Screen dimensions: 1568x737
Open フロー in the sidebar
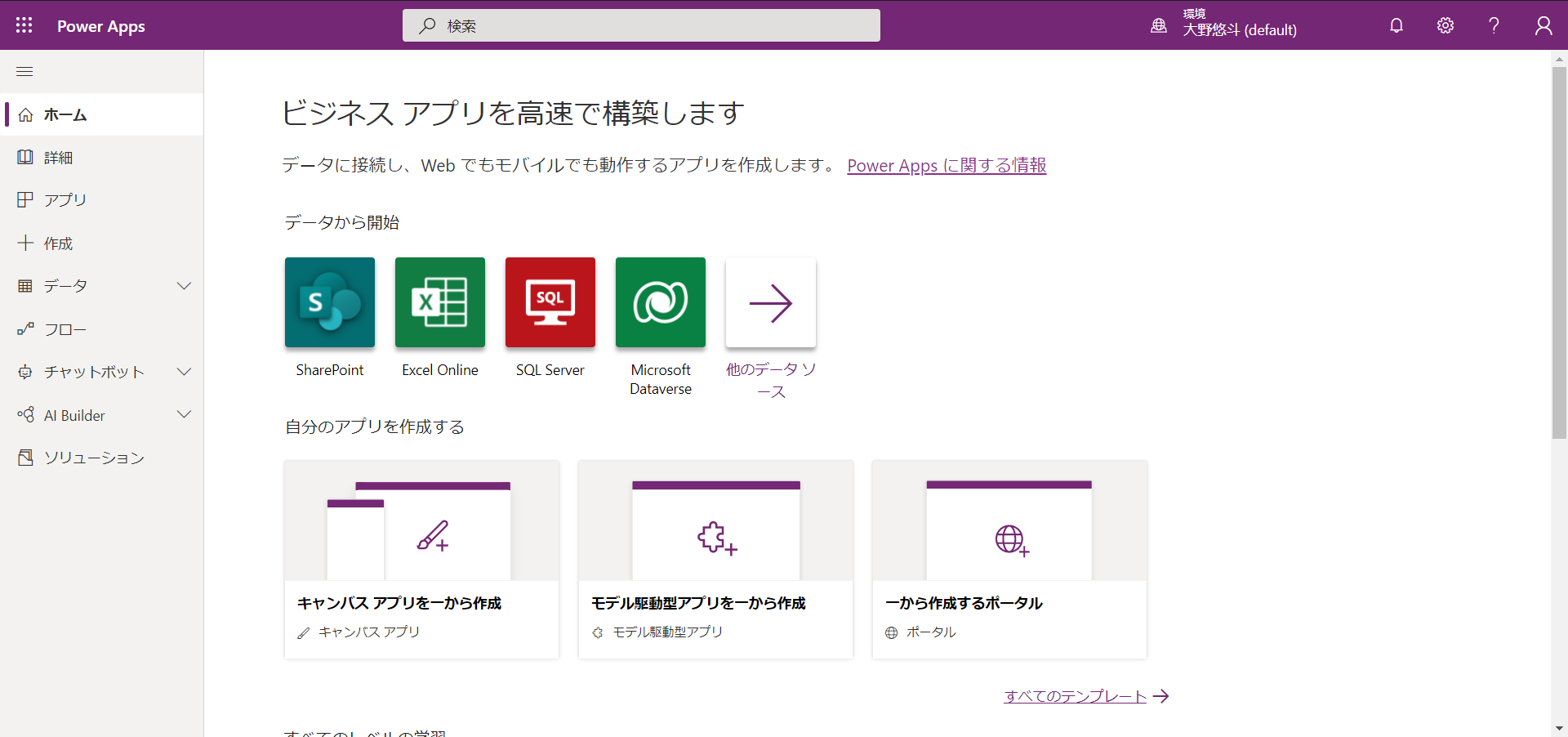[x=102, y=329]
